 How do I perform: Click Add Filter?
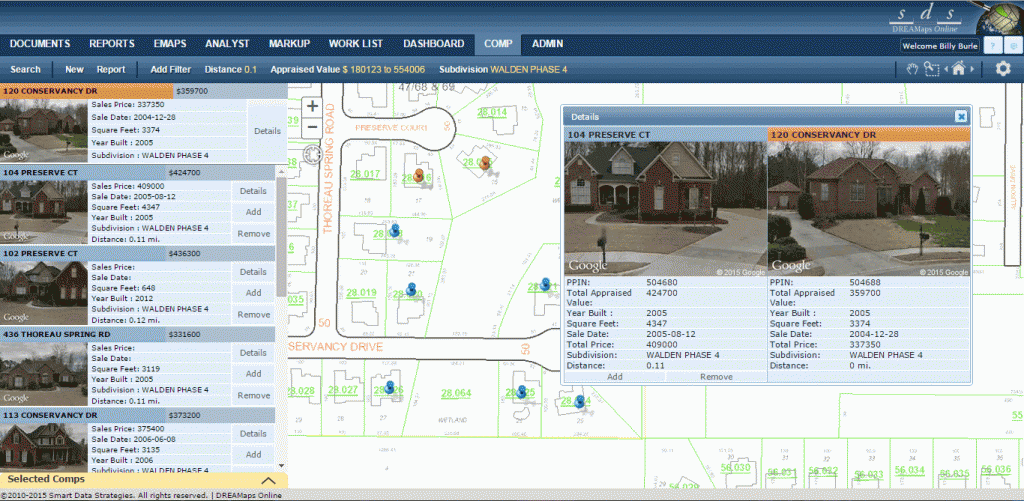point(170,69)
